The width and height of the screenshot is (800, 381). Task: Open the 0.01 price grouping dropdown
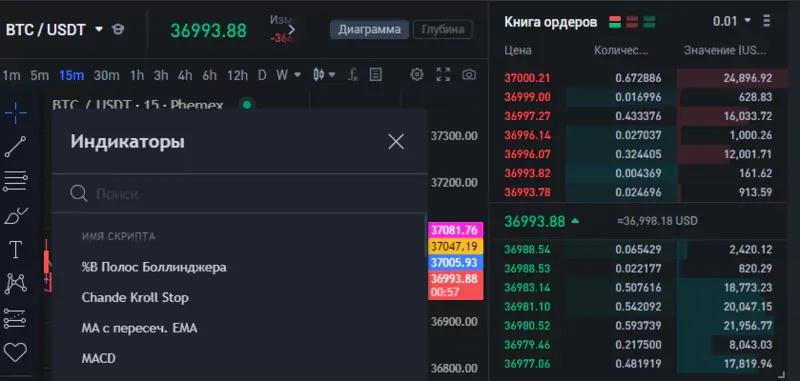click(732, 21)
